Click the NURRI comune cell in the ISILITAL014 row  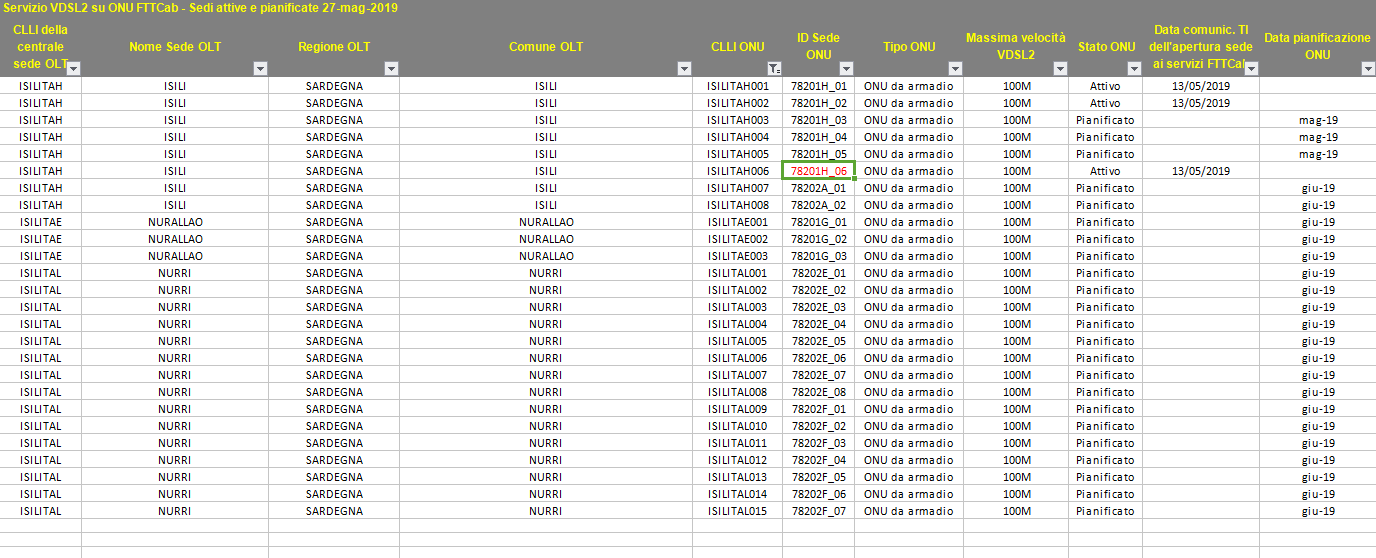click(546, 494)
